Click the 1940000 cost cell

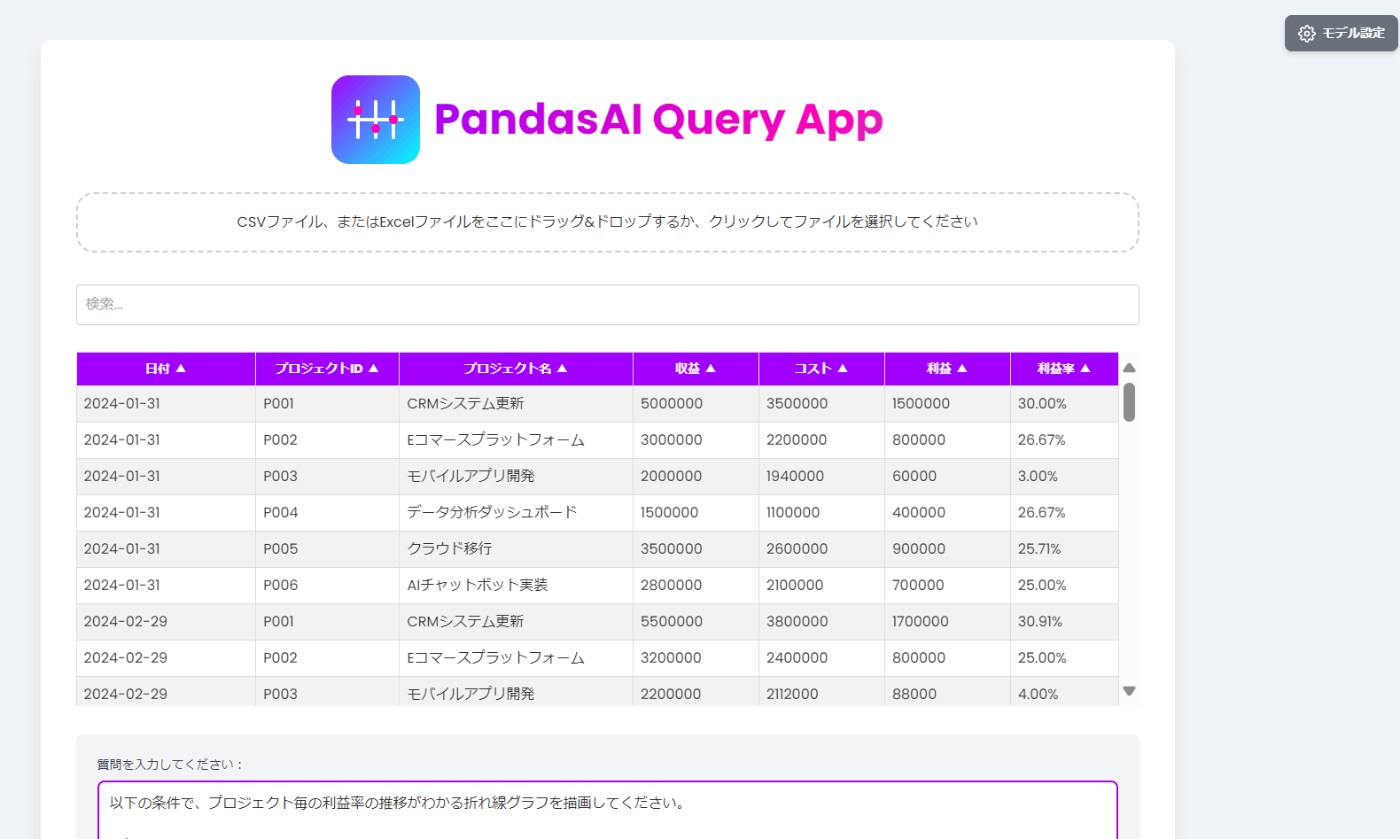(821, 476)
